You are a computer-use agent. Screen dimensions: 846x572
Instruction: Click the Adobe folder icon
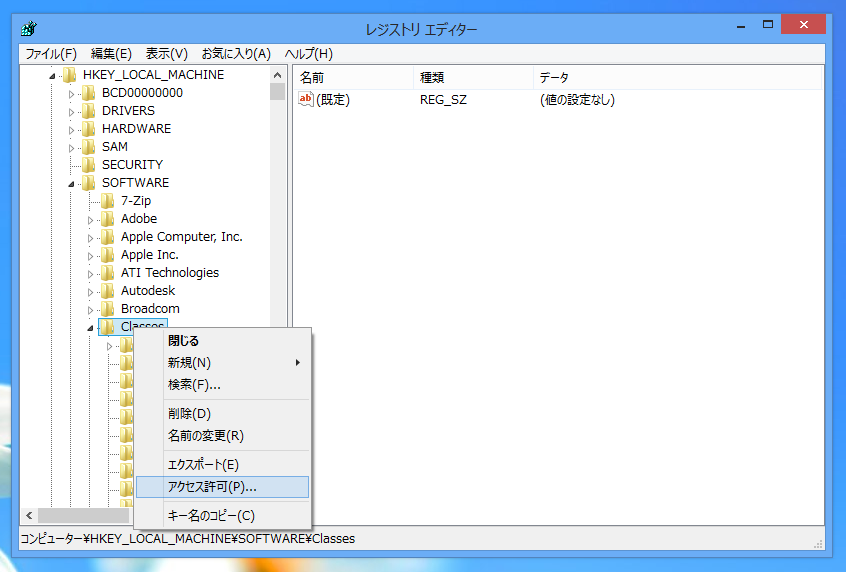(107, 219)
